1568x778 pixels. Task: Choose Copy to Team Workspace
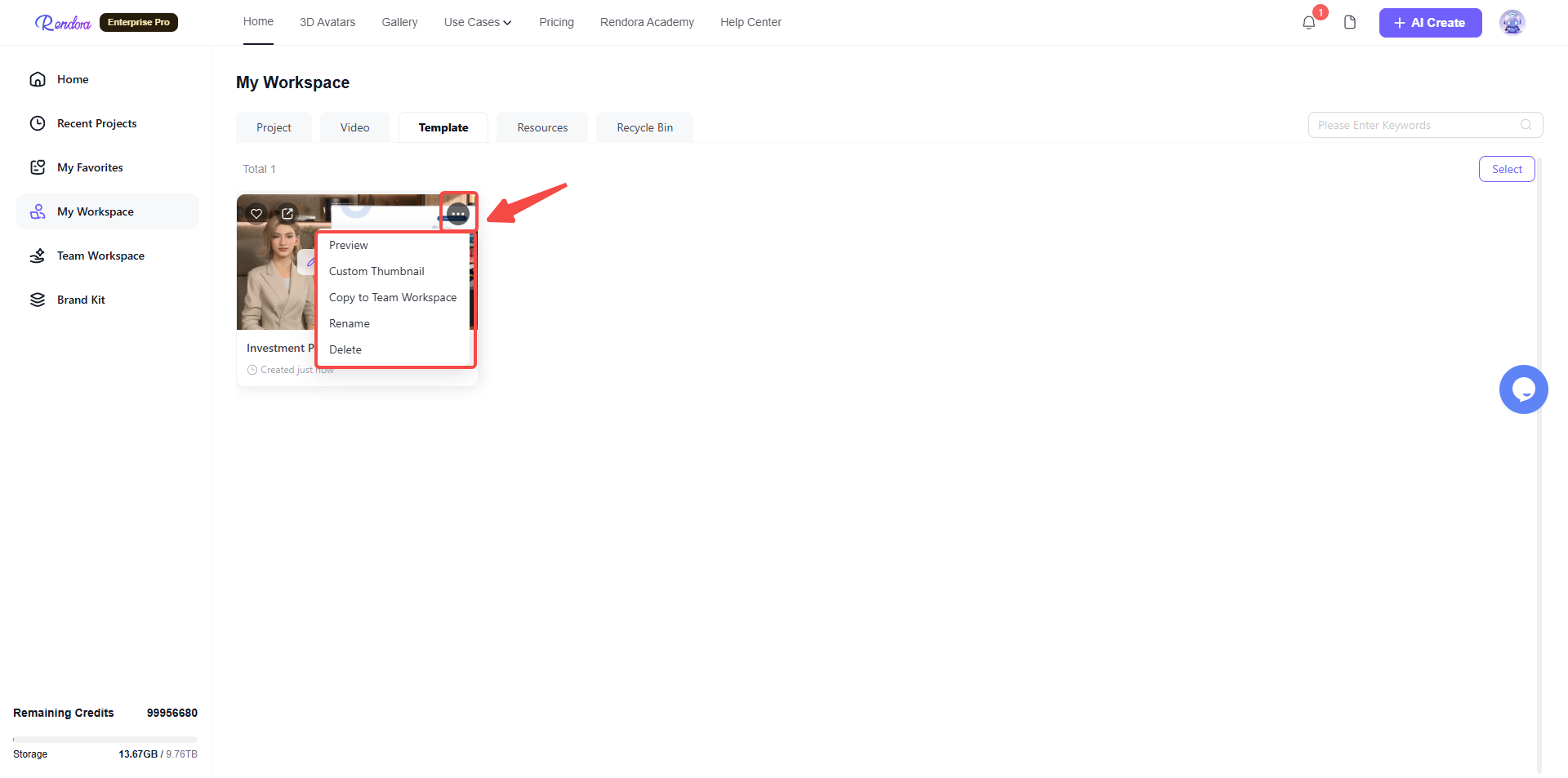395,297
